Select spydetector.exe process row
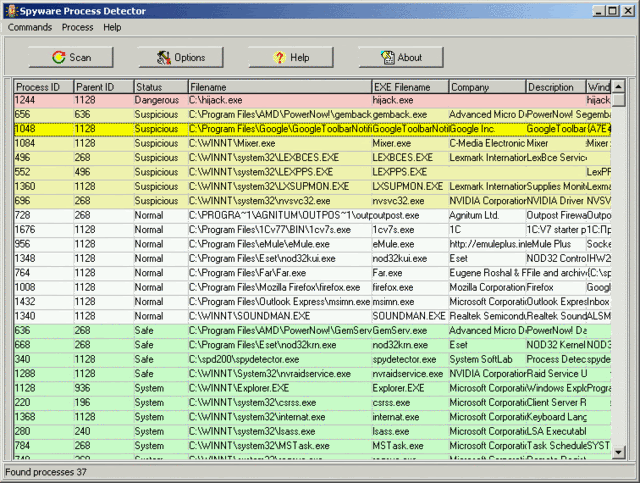Image resolution: width=640 pixels, height=483 pixels. (x=312, y=359)
